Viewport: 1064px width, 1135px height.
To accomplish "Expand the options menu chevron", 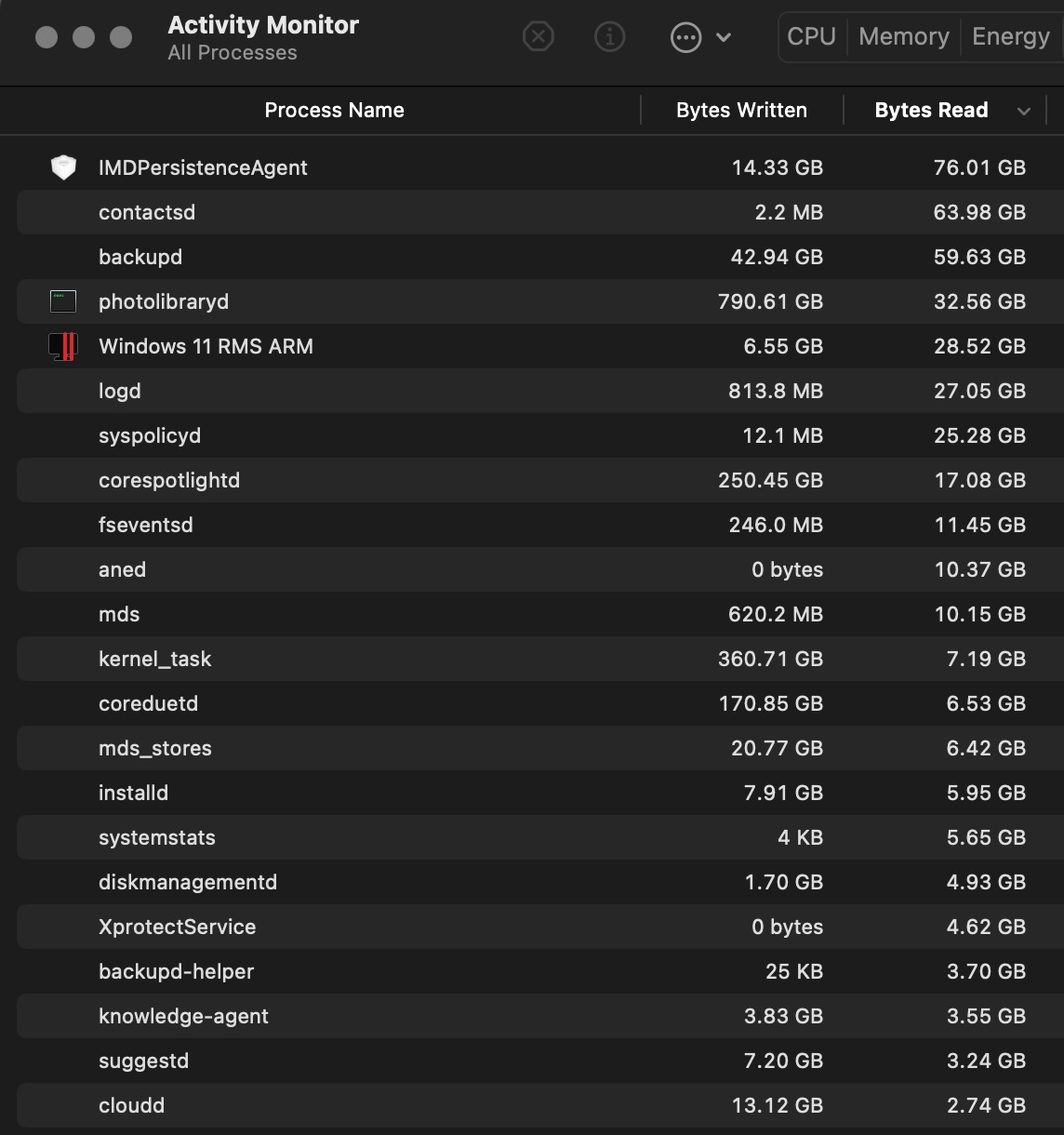I will [x=724, y=37].
